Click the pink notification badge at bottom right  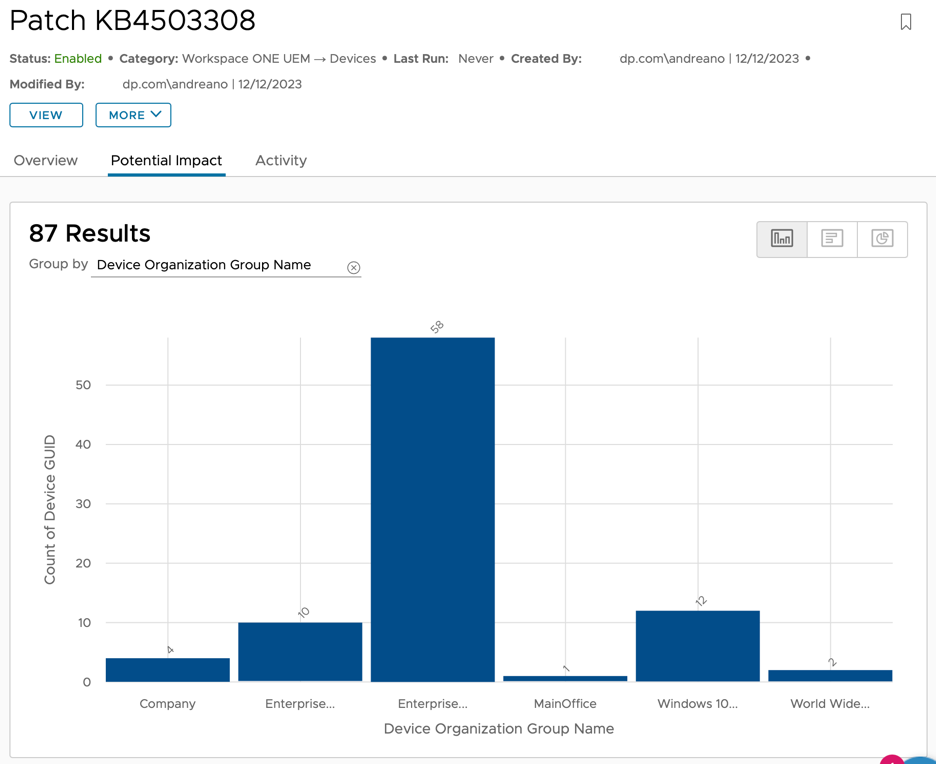point(892,760)
